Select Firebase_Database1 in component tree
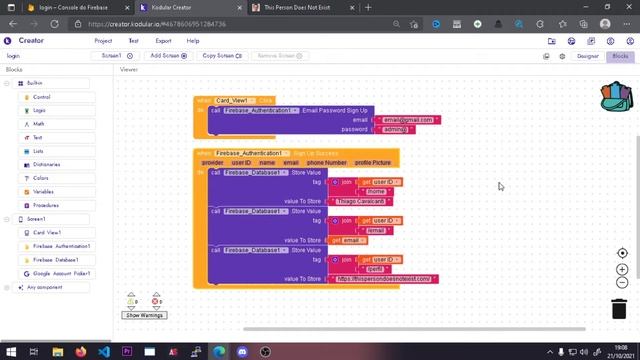 56,260
